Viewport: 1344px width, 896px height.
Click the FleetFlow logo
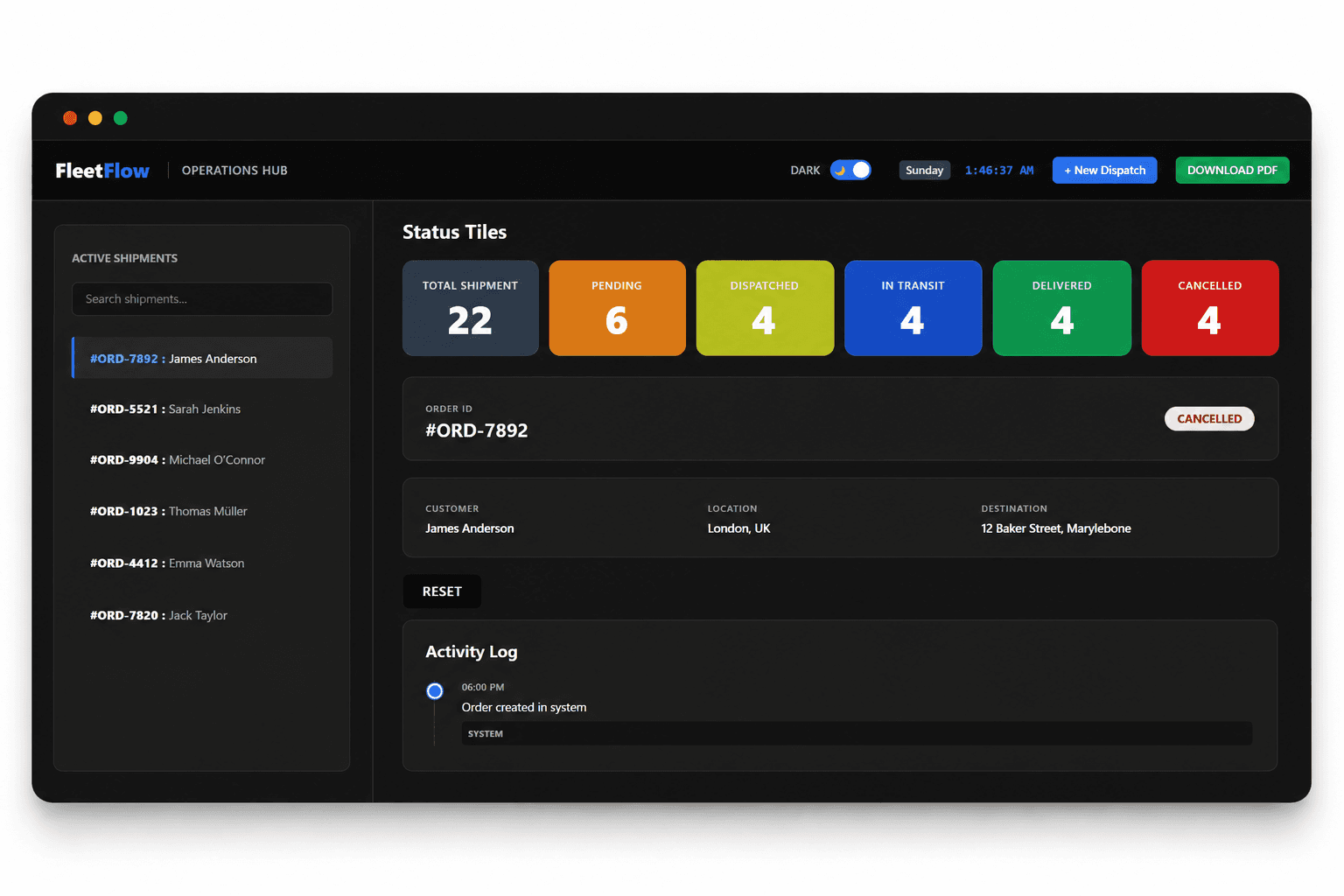[102, 171]
